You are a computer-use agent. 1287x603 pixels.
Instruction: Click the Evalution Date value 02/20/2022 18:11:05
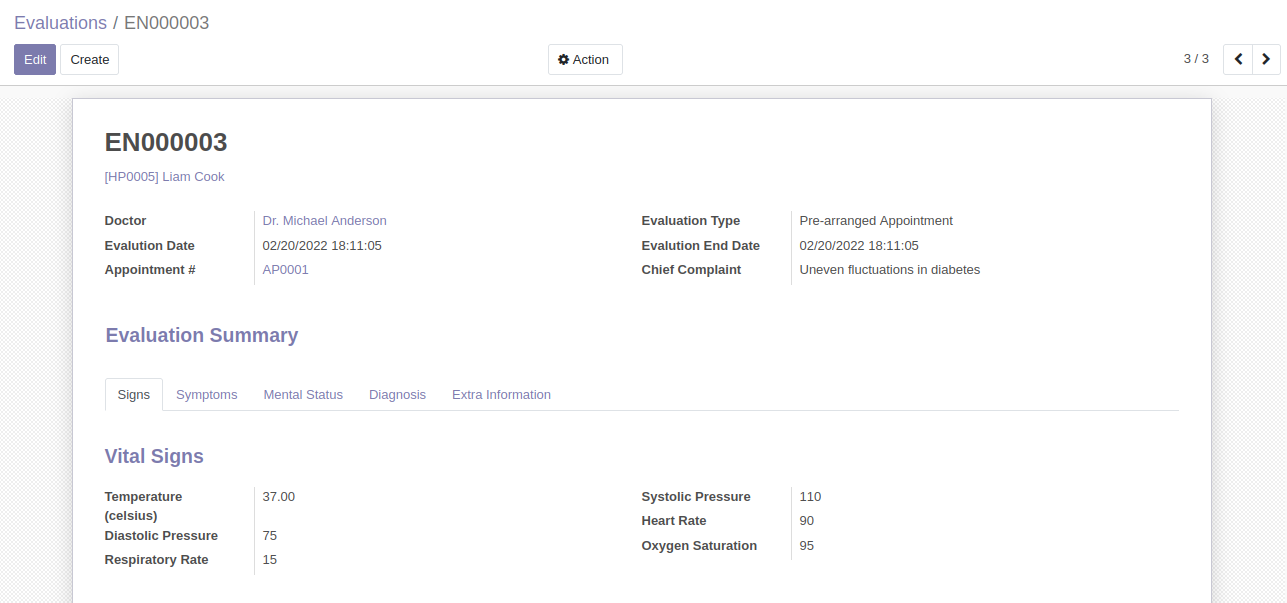pos(322,246)
